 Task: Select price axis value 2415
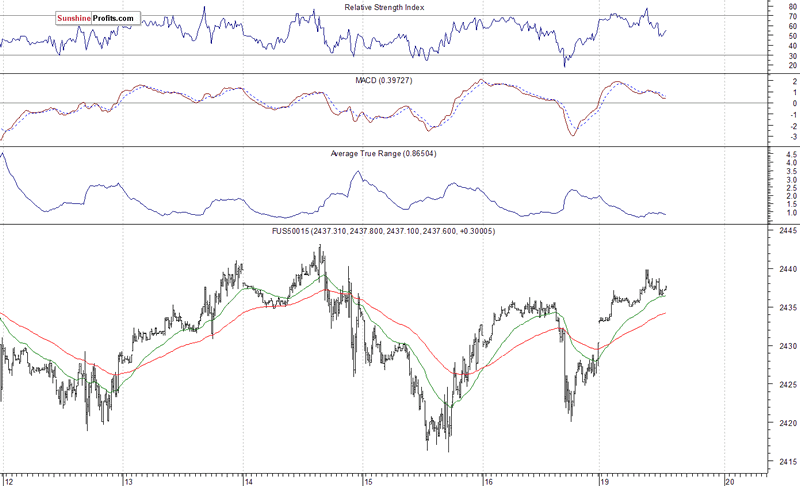point(787,462)
